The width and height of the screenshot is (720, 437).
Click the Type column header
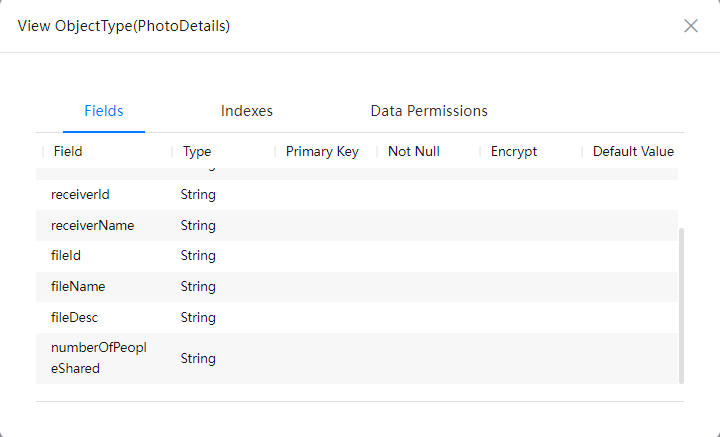coord(197,151)
